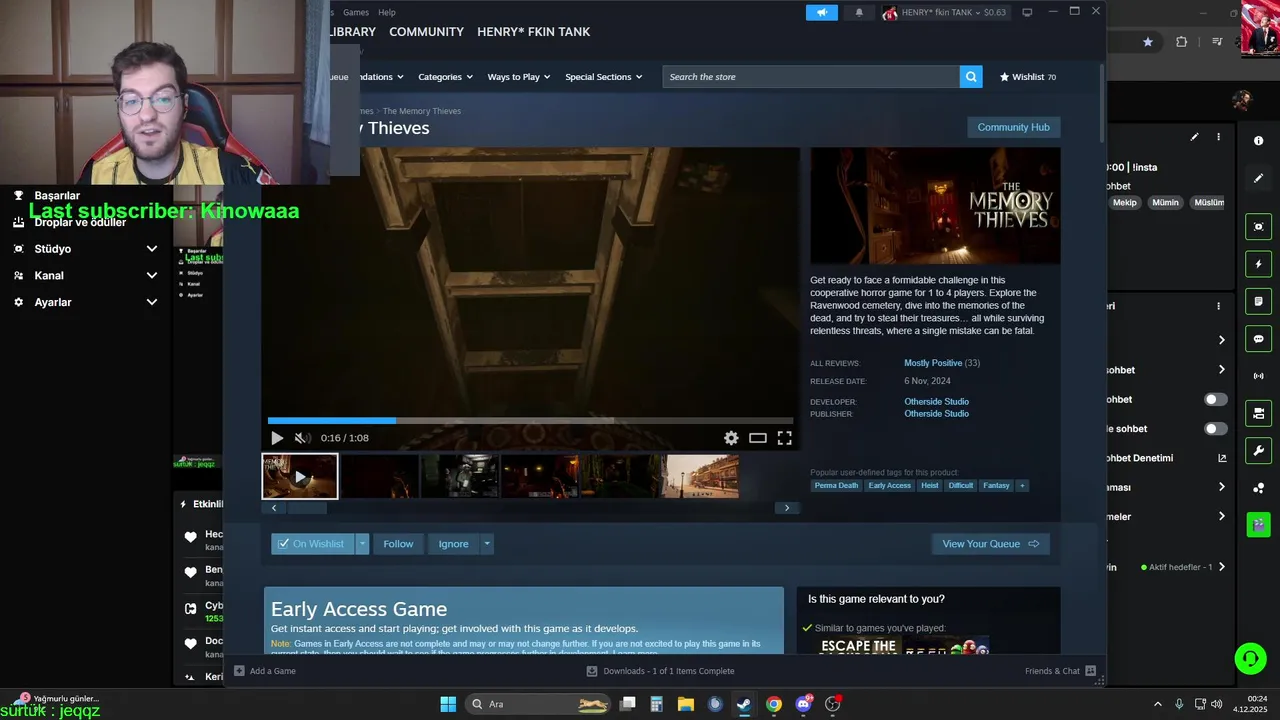1280x720 pixels.
Task: Select the Perma Death tag
Action: pyautogui.click(x=836, y=485)
